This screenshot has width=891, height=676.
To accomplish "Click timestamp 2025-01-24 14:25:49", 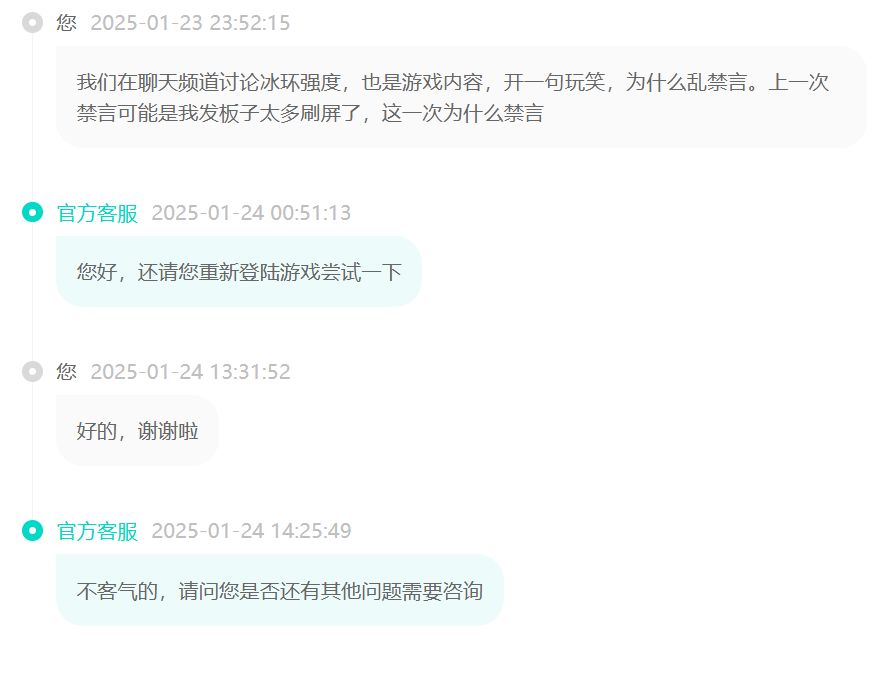I will 251,531.
